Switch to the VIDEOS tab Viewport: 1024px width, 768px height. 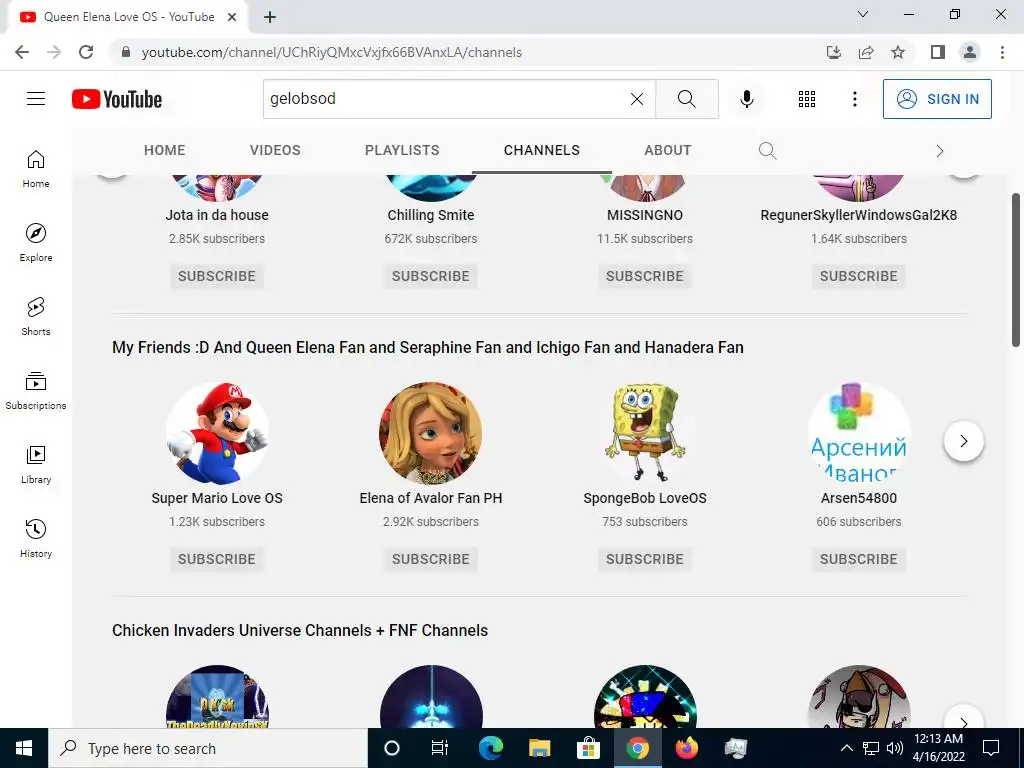[275, 150]
